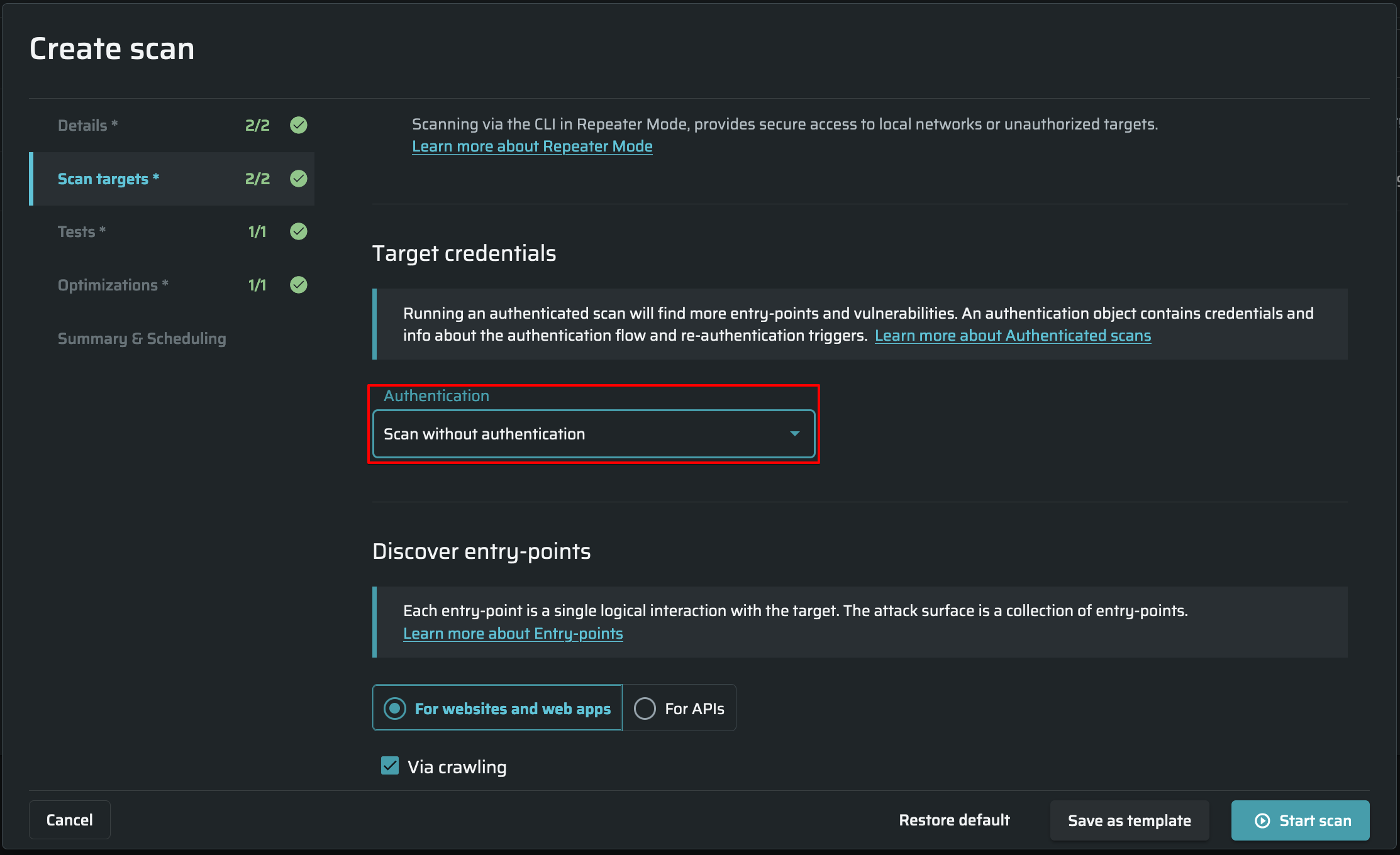Open Learn more about Repeater Mode link
The image size is (1400, 855).
click(531, 146)
